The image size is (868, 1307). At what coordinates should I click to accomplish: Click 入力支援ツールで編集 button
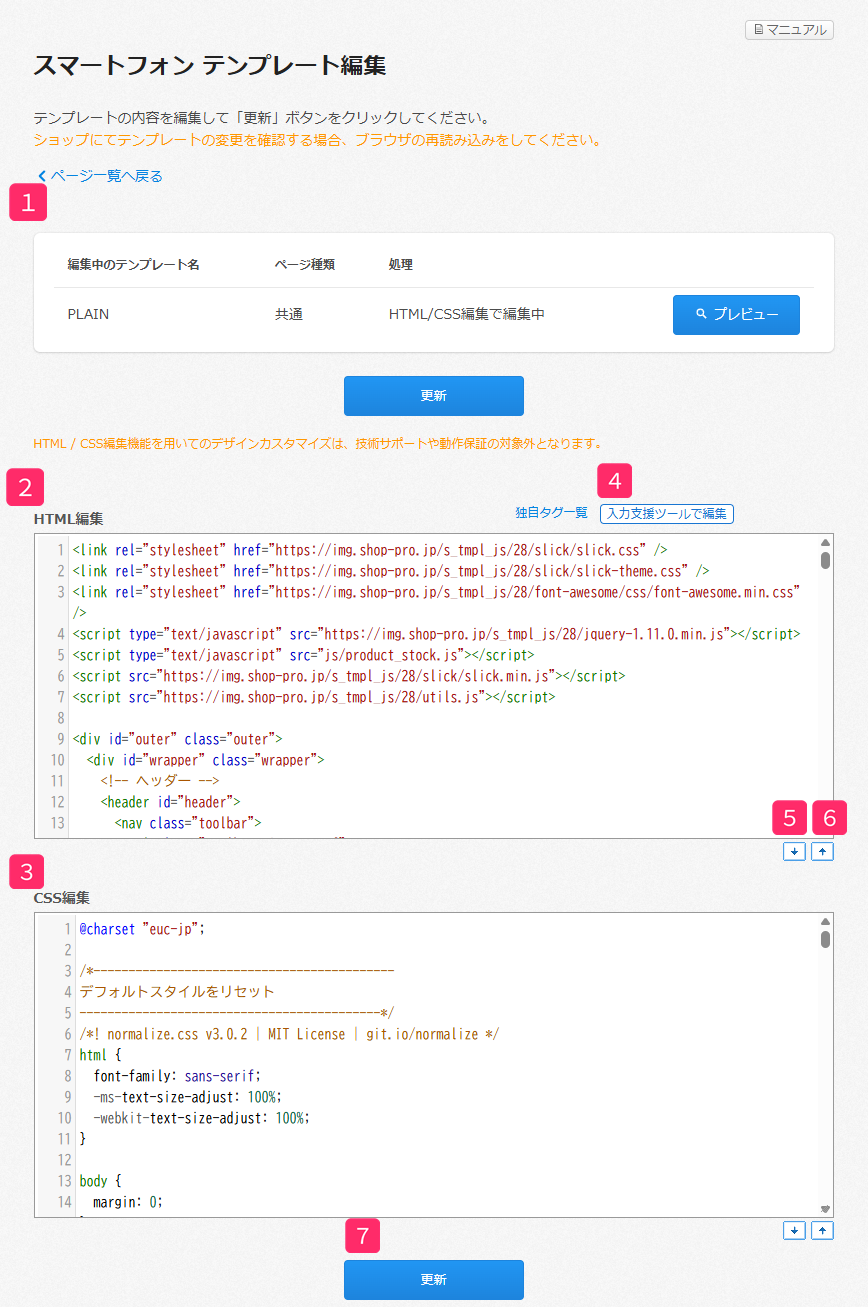coord(666,513)
